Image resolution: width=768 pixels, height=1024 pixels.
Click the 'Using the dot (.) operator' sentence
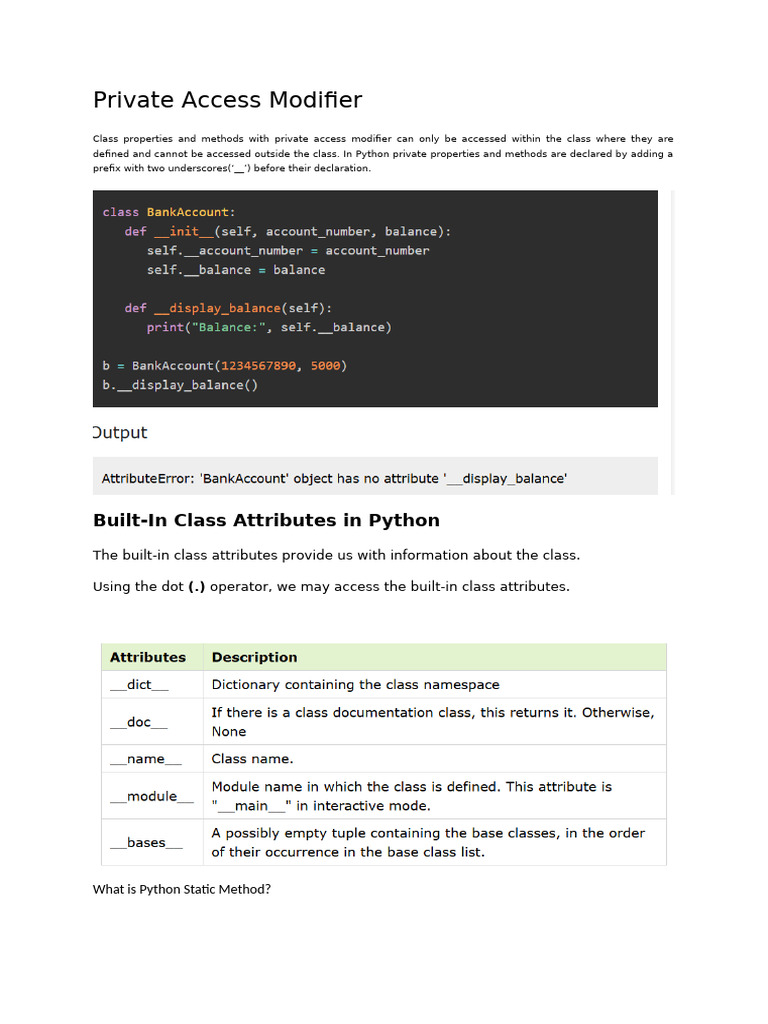coord(331,586)
